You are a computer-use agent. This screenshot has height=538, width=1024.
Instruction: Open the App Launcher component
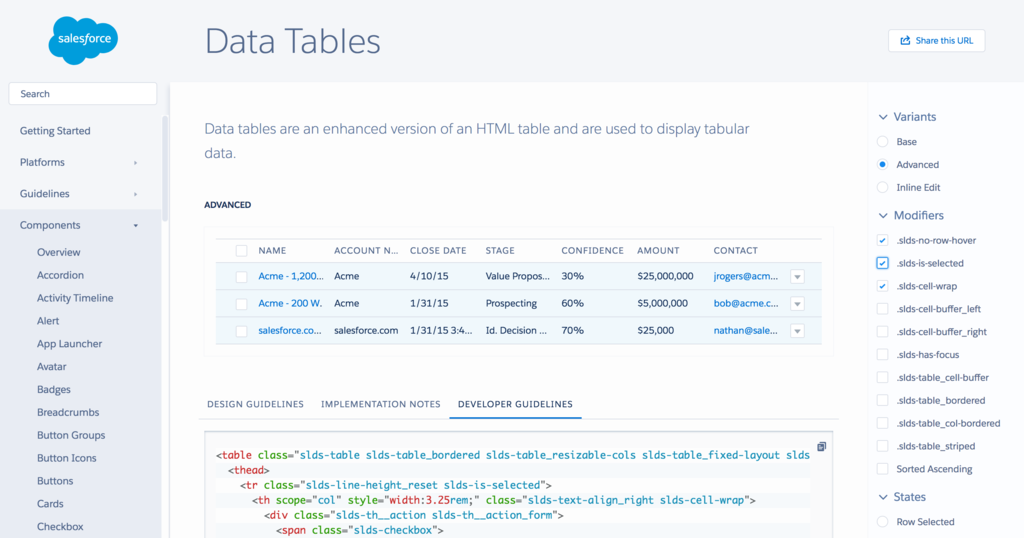69,343
